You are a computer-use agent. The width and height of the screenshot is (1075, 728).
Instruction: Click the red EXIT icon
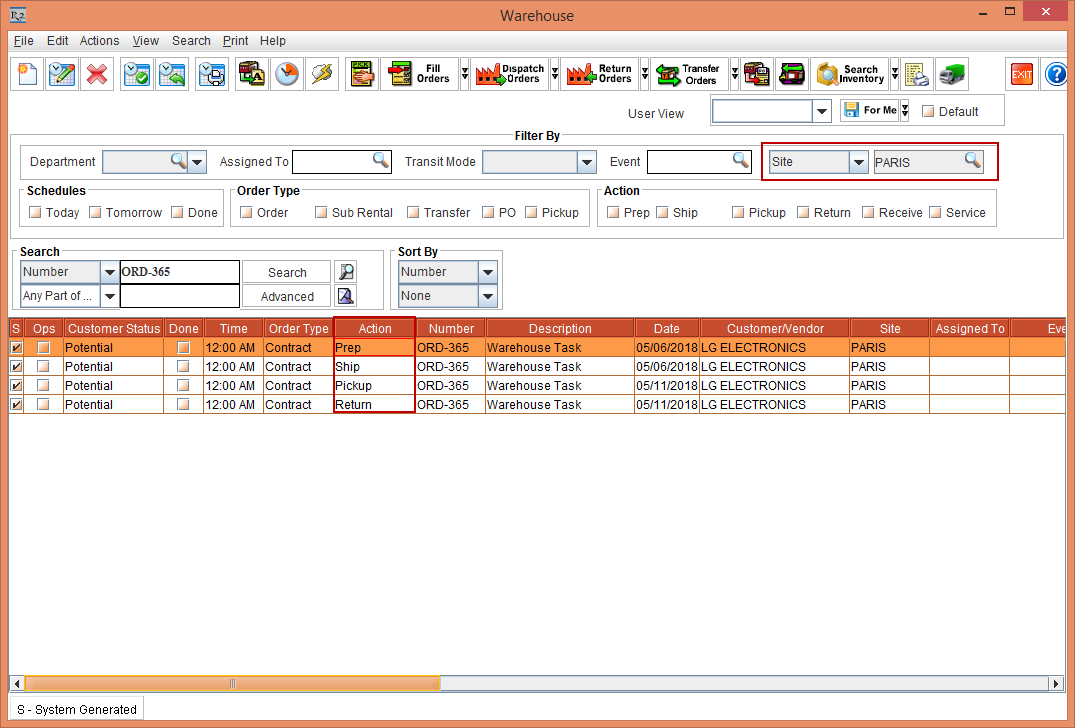pos(1021,75)
